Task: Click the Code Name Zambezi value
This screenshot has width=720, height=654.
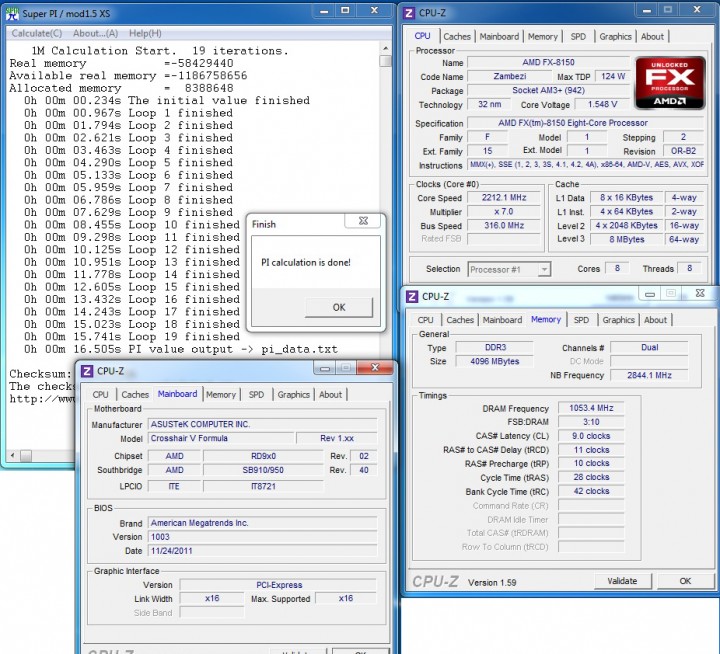Action: (x=509, y=77)
